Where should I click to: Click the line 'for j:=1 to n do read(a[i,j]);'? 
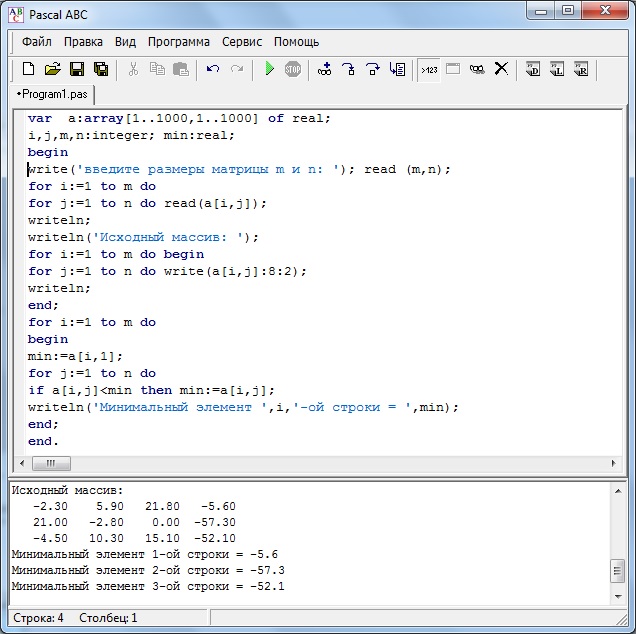point(147,203)
